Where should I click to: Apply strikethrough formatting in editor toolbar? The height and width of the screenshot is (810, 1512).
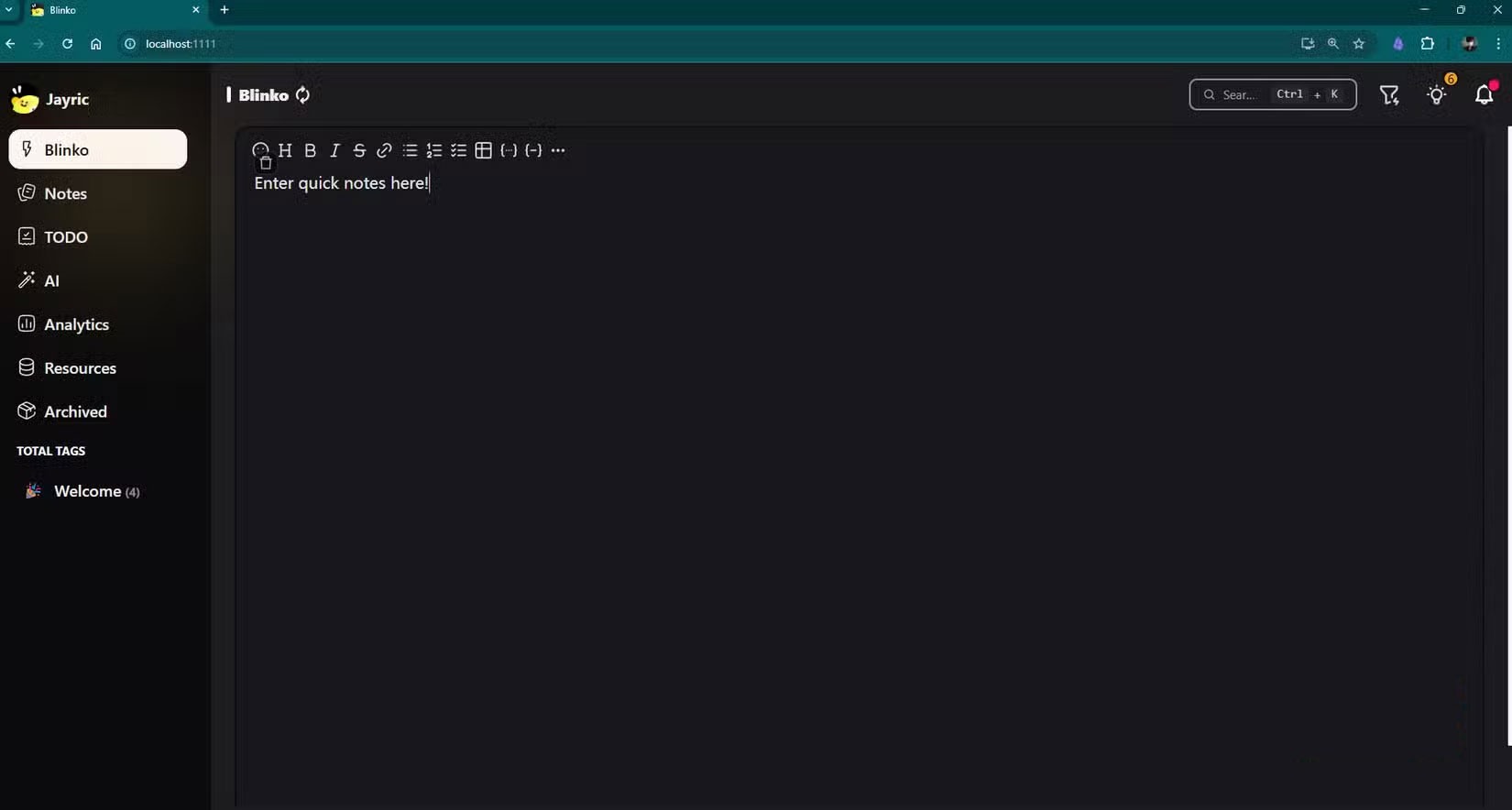[359, 150]
